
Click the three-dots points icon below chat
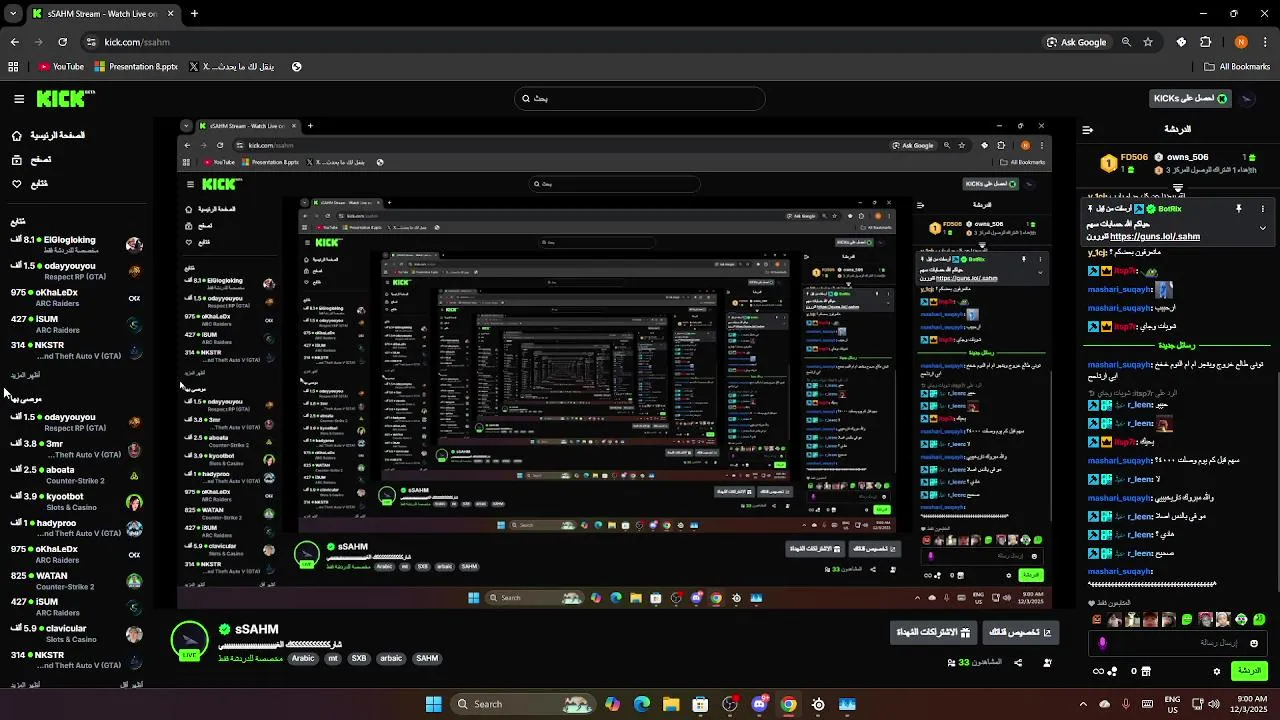point(1110,671)
